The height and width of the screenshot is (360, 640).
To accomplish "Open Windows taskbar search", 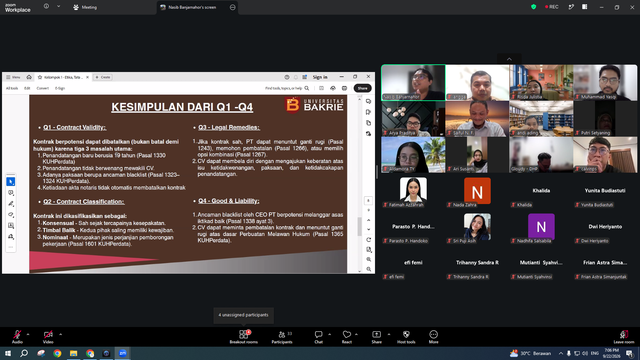I will tap(24, 353).
